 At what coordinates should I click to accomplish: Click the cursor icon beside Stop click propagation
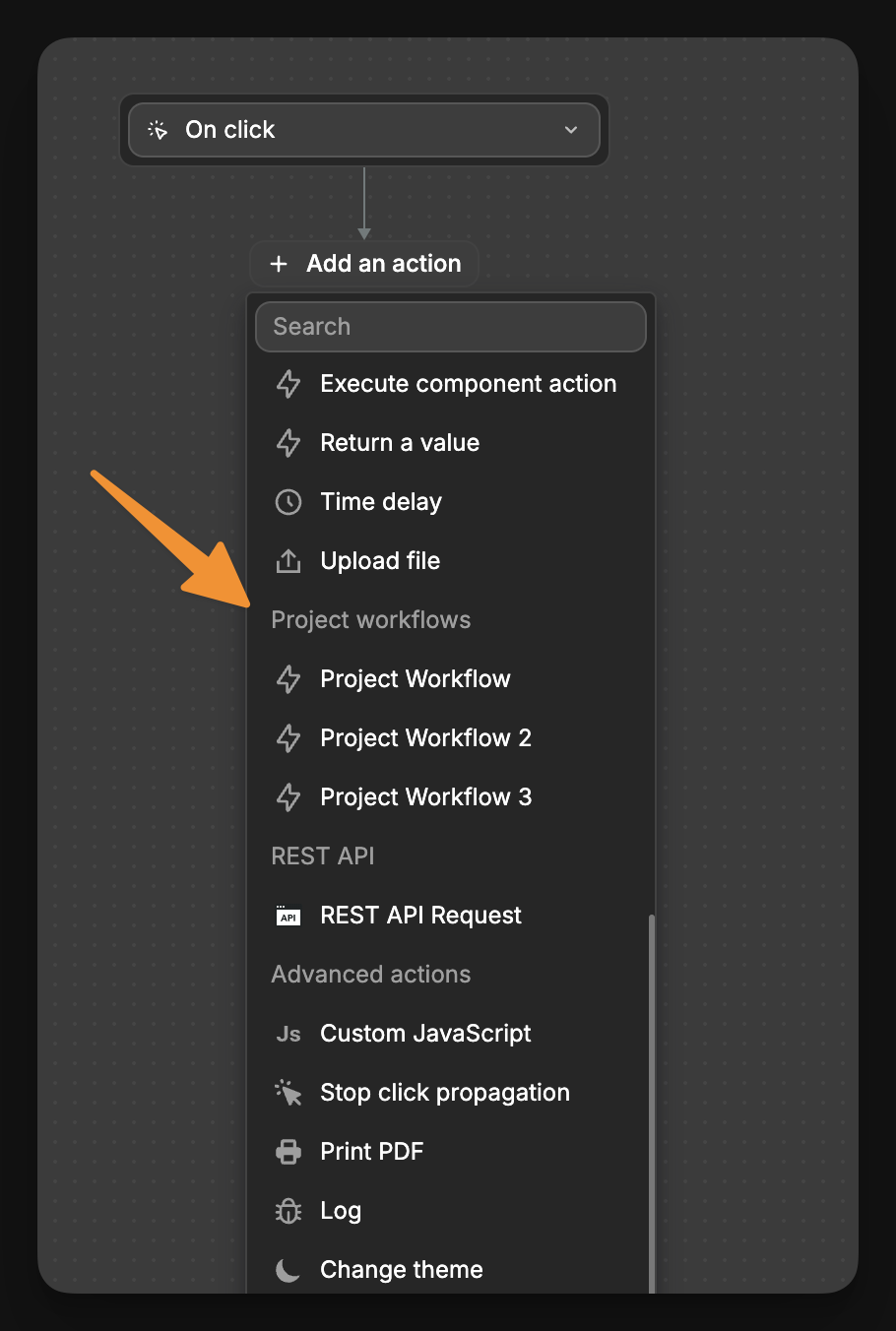point(288,1092)
